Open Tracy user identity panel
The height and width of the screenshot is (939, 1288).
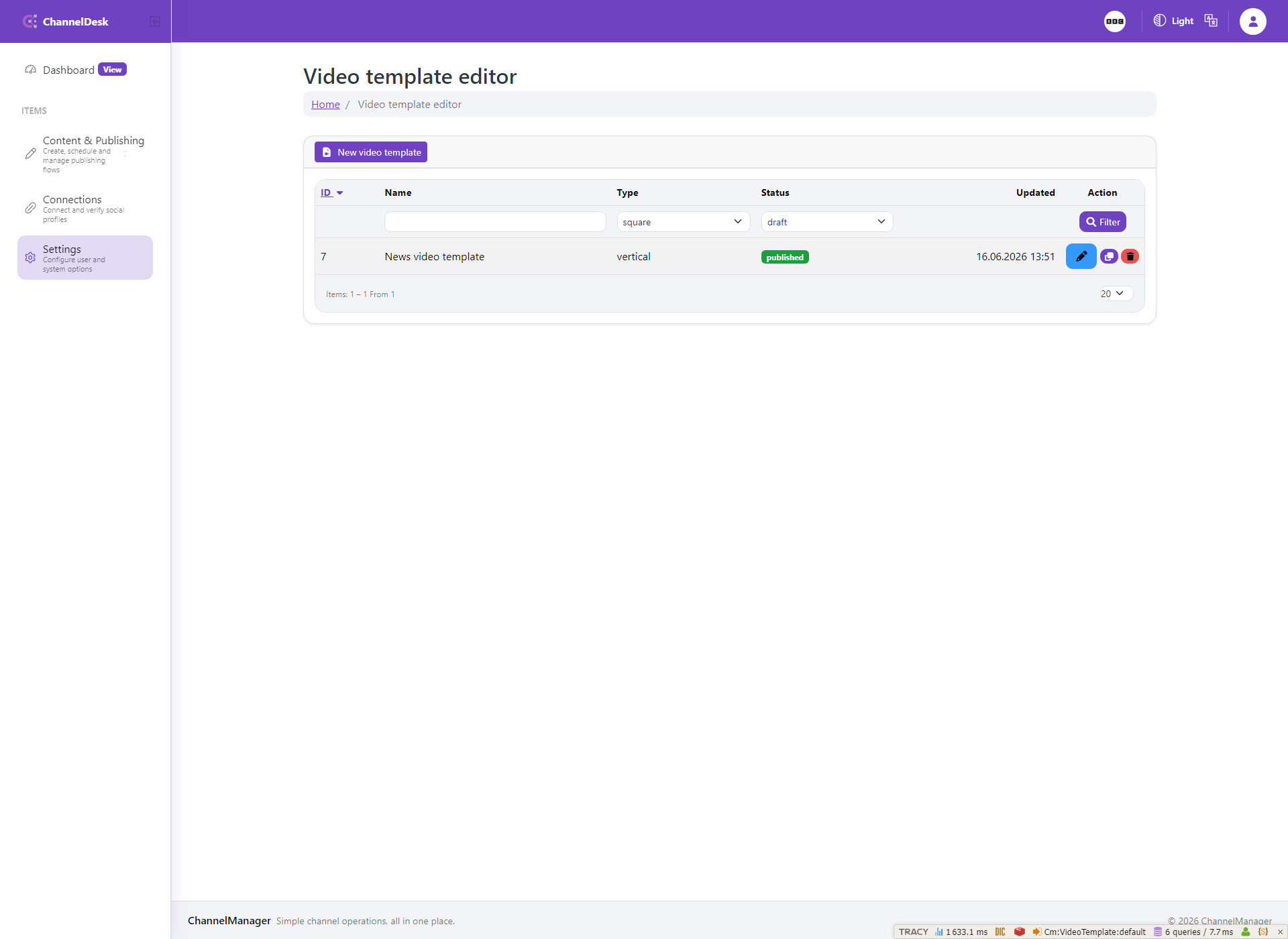click(1246, 932)
